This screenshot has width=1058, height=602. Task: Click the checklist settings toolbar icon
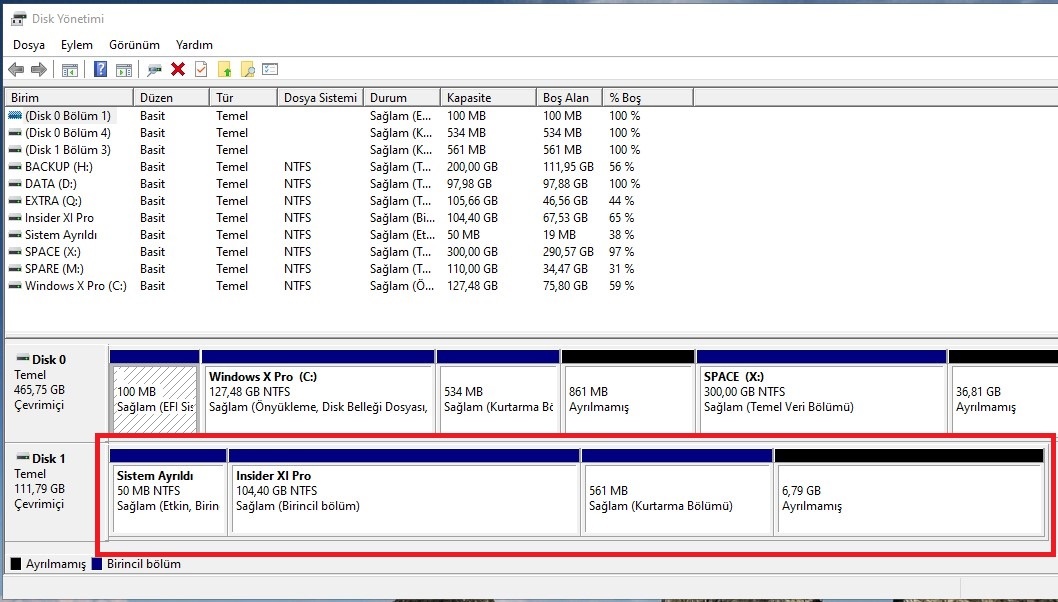[270, 69]
